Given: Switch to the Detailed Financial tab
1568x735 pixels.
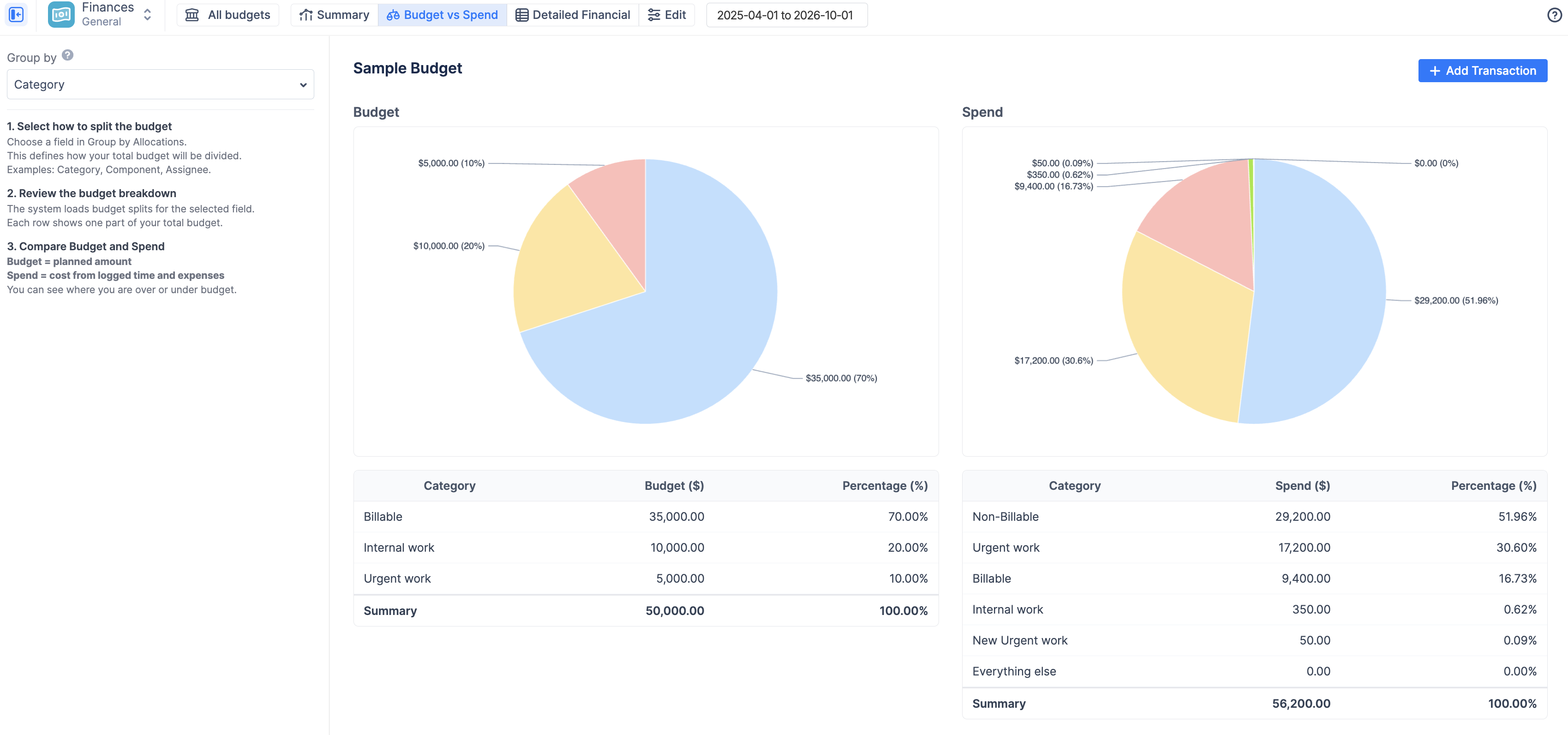Looking at the screenshot, I should click(572, 15).
